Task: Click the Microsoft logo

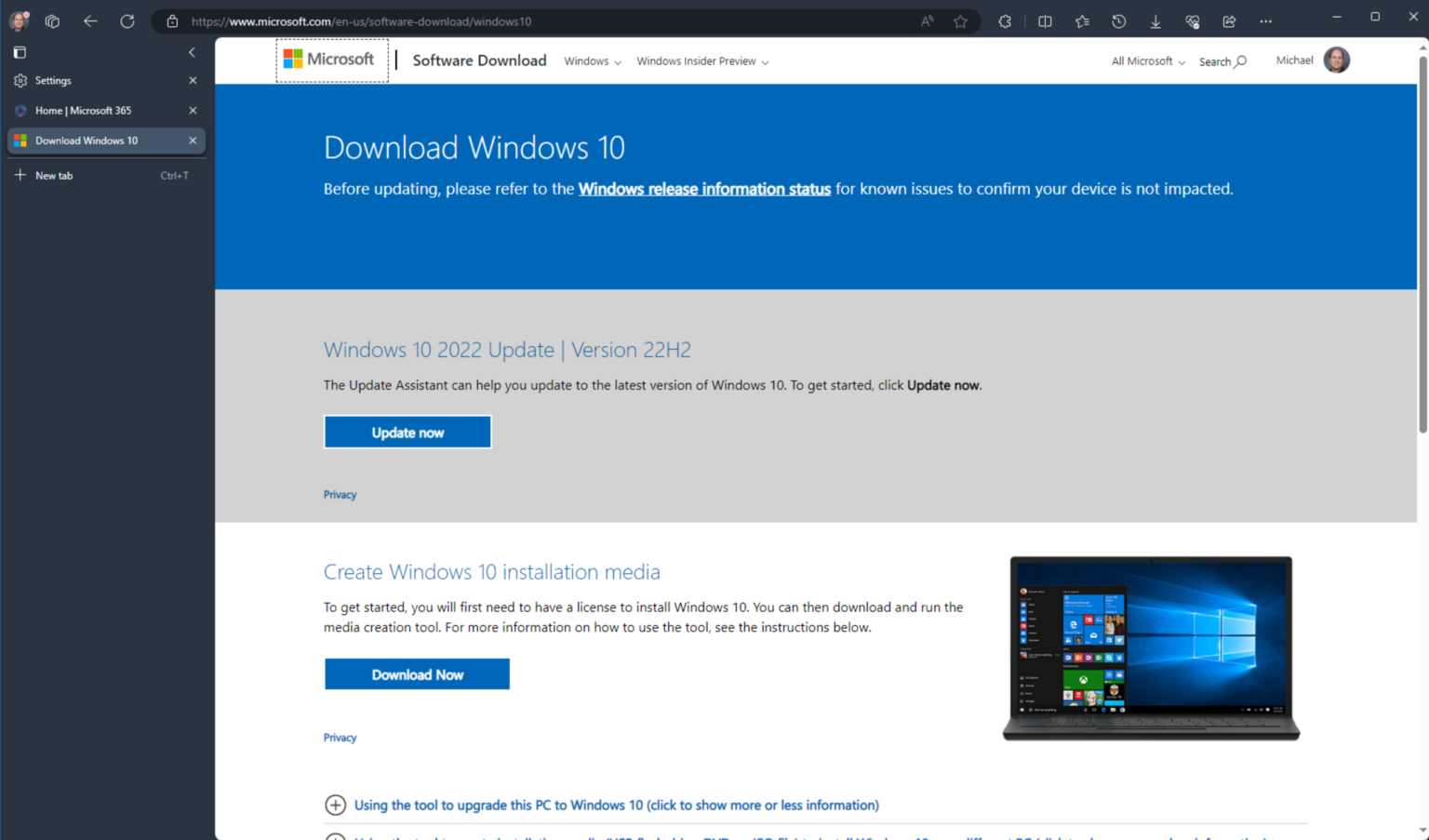Action: point(331,59)
